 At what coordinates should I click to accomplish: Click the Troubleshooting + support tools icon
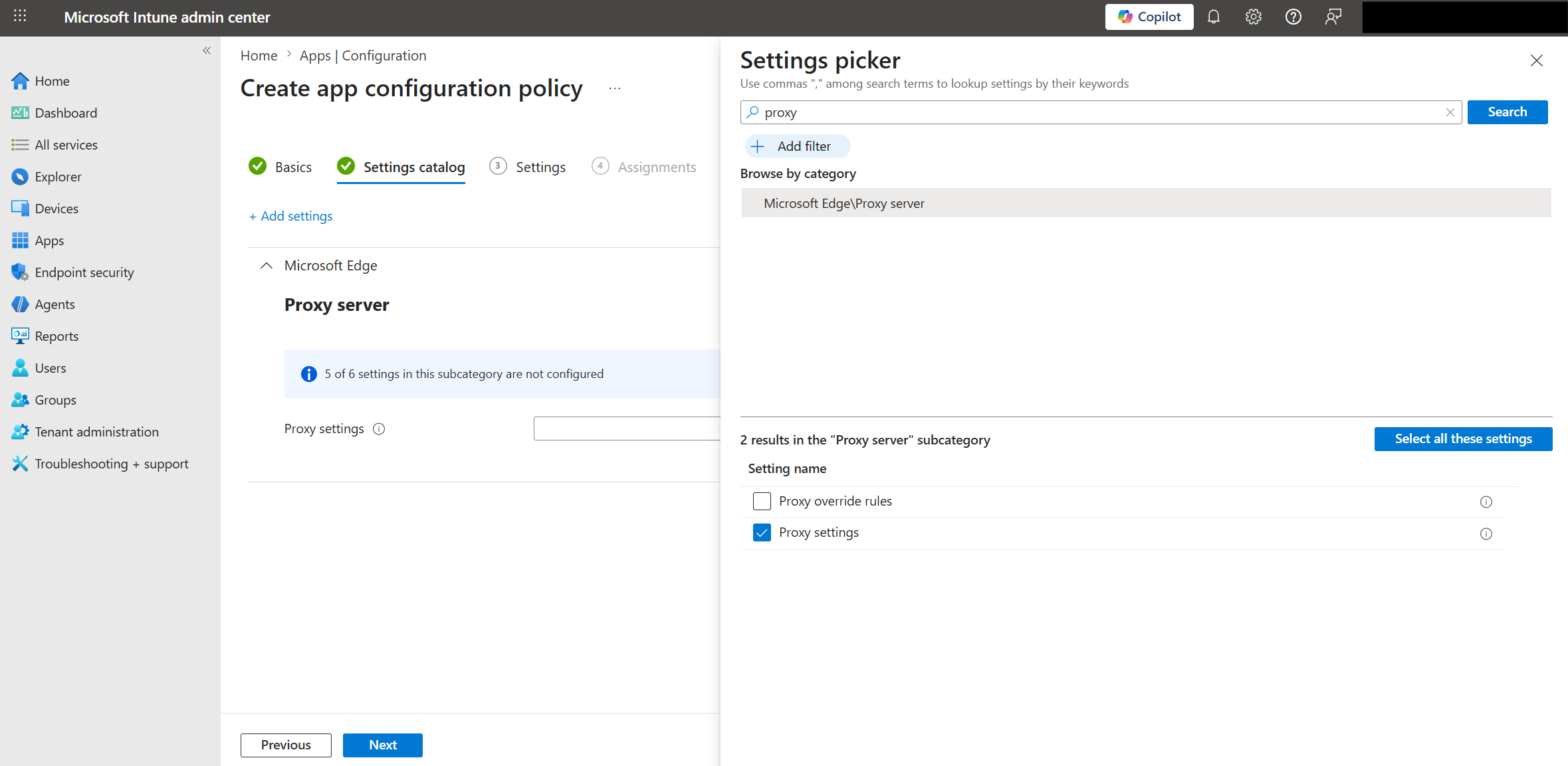click(20, 464)
